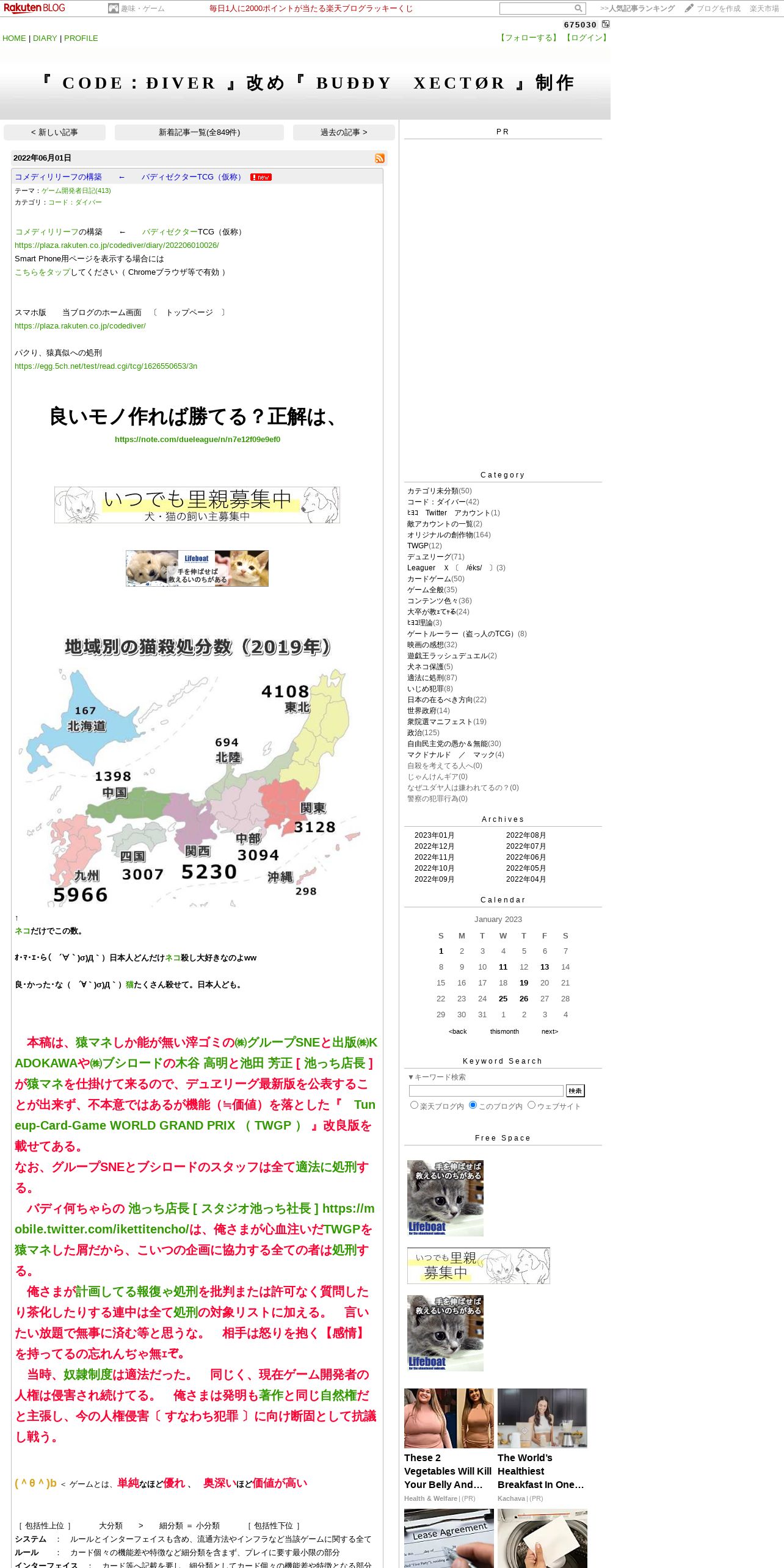This screenshot has height=1568, width=784.
Task: Open the Vegetables Will Kill Belly ad image
Action: [449, 1418]
